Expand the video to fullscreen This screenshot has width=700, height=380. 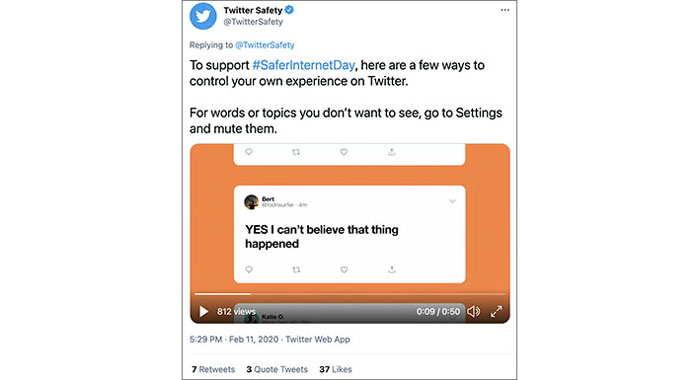click(x=496, y=311)
